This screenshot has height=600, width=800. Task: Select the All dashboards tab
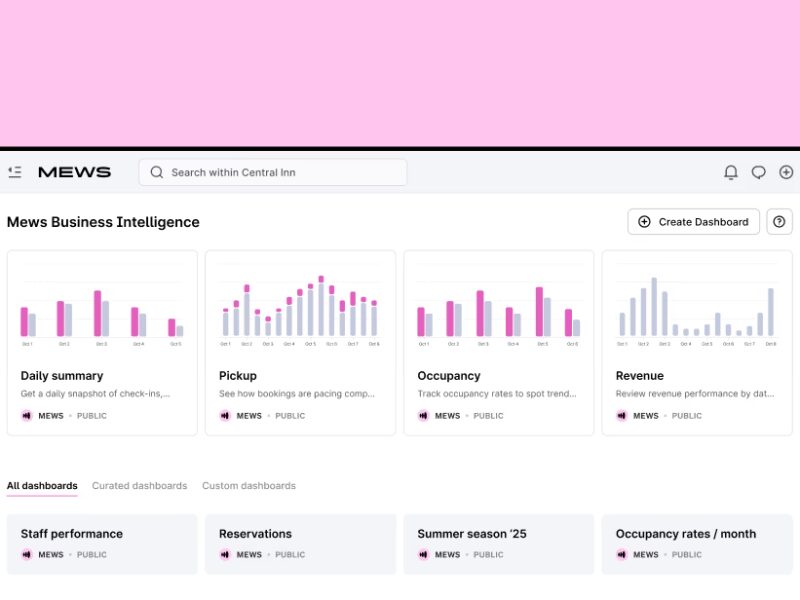click(42, 486)
